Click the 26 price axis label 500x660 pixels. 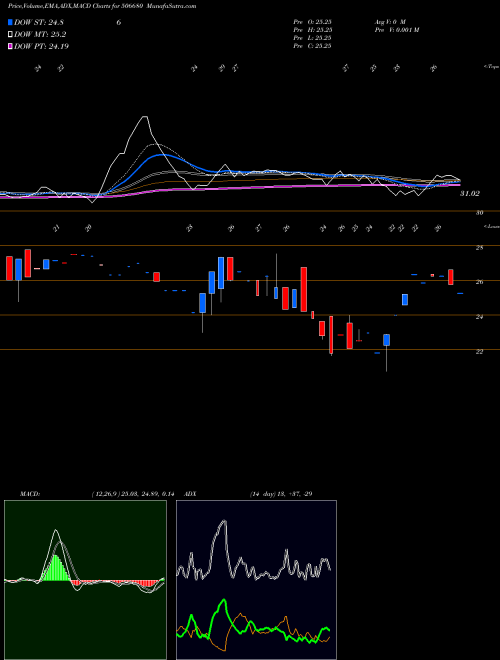pyautogui.click(x=479, y=282)
